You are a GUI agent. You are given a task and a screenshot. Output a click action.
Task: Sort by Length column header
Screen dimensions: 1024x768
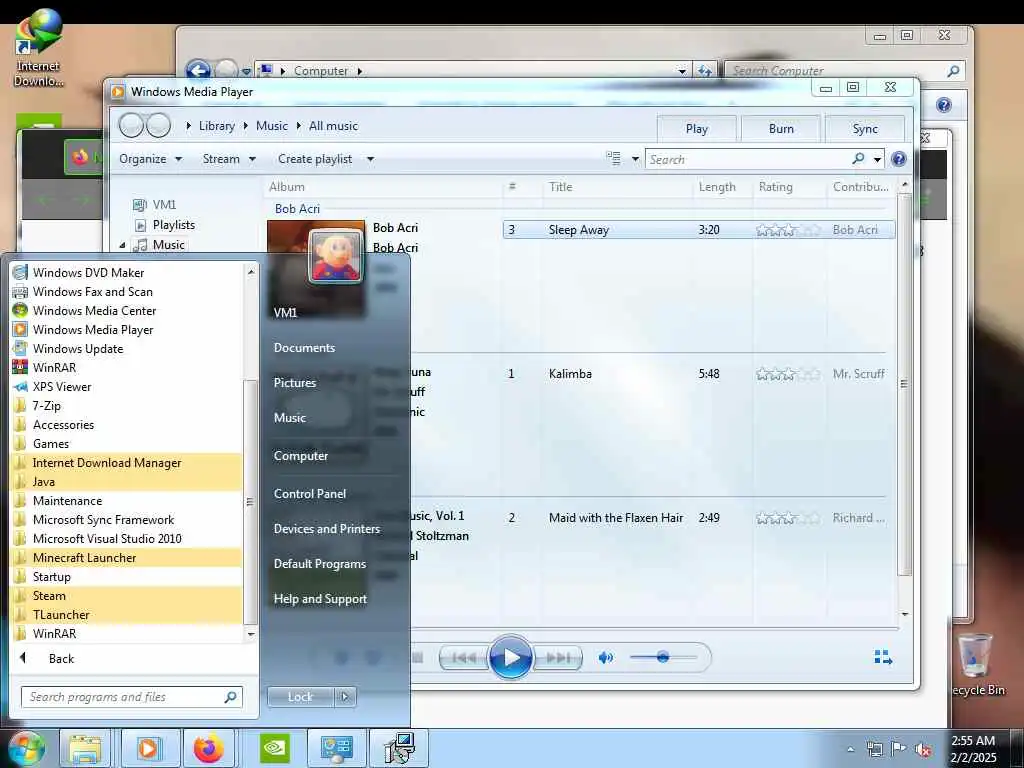coord(717,187)
